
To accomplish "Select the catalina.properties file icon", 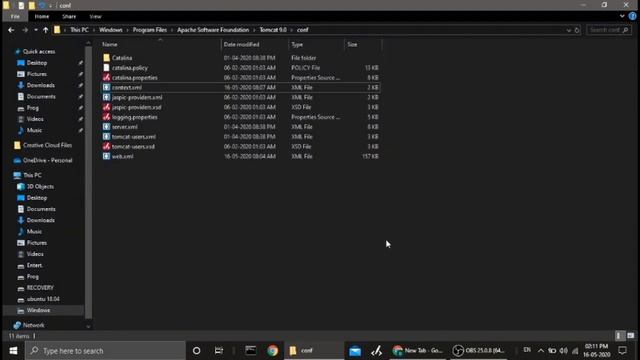I will click(107, 78).
